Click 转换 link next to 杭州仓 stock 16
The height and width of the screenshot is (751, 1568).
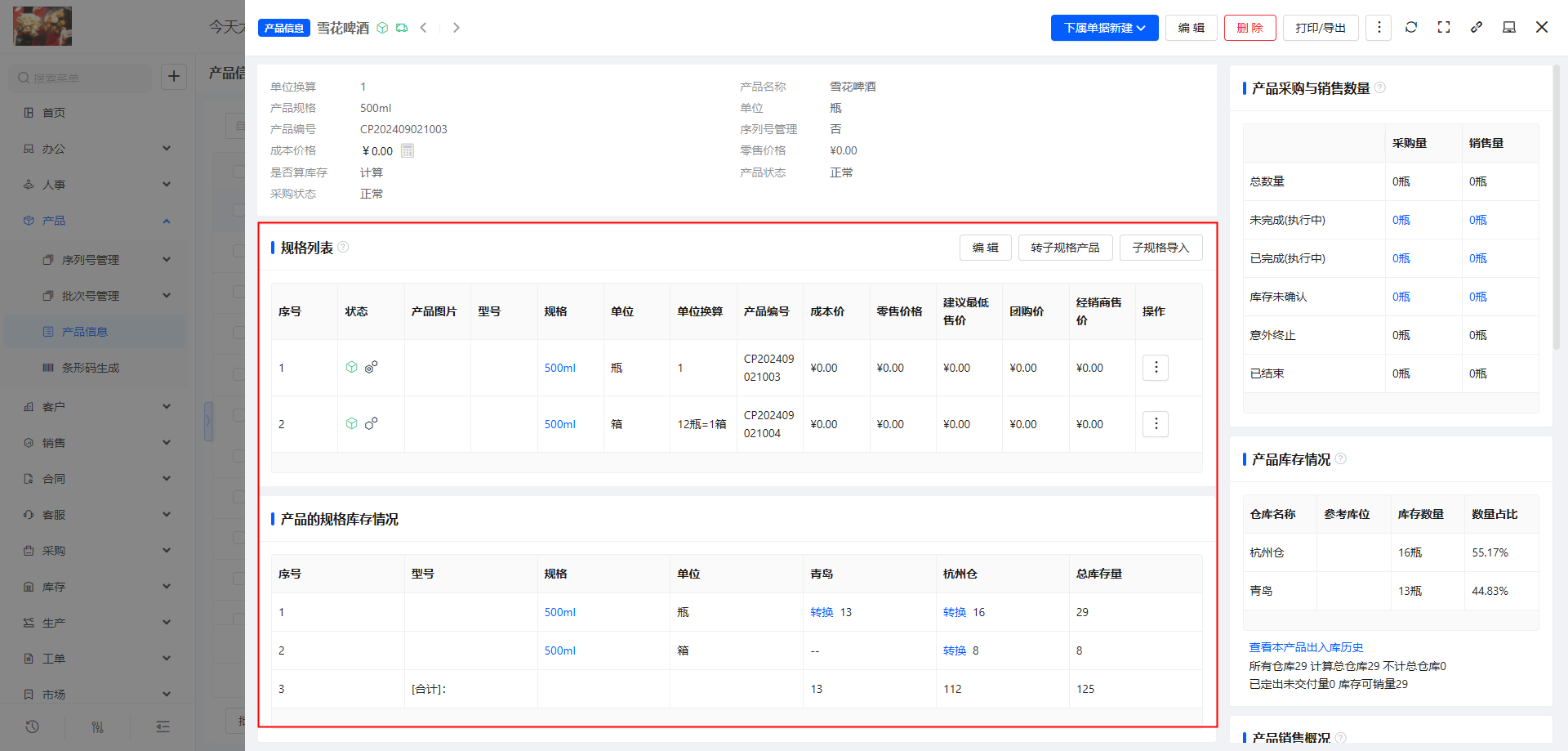pos(955,612)
